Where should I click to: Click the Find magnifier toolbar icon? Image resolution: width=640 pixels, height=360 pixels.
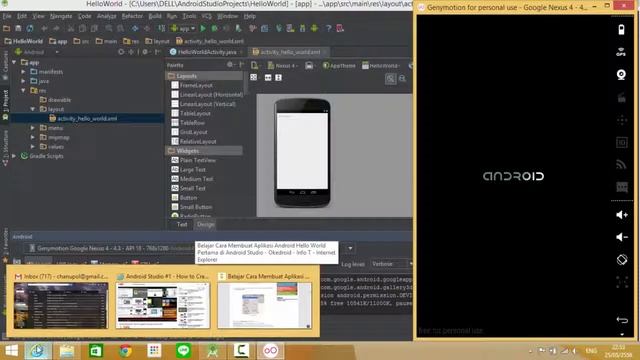[x=109, y=29]
